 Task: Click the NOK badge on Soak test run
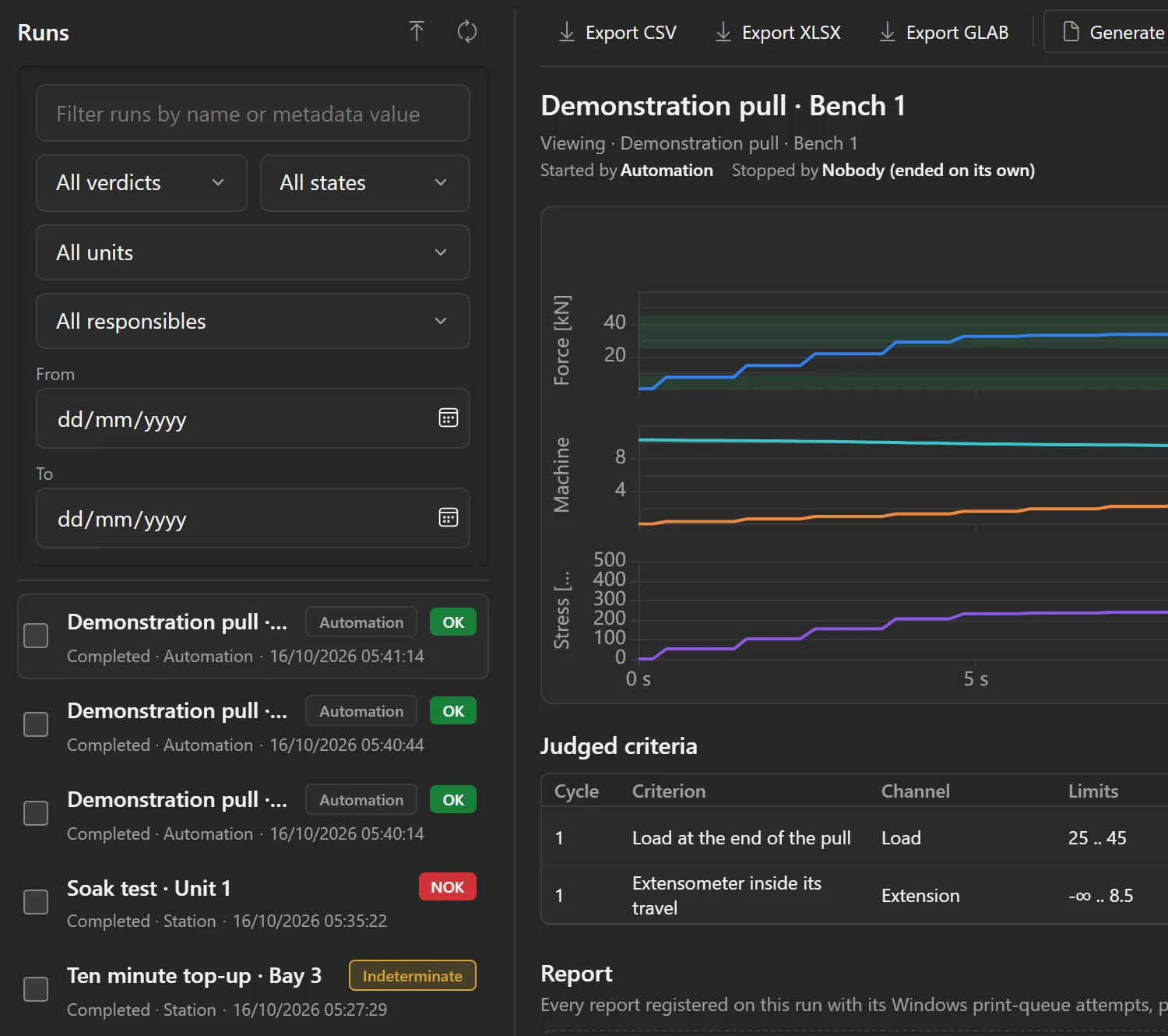[x=448, y=887]
